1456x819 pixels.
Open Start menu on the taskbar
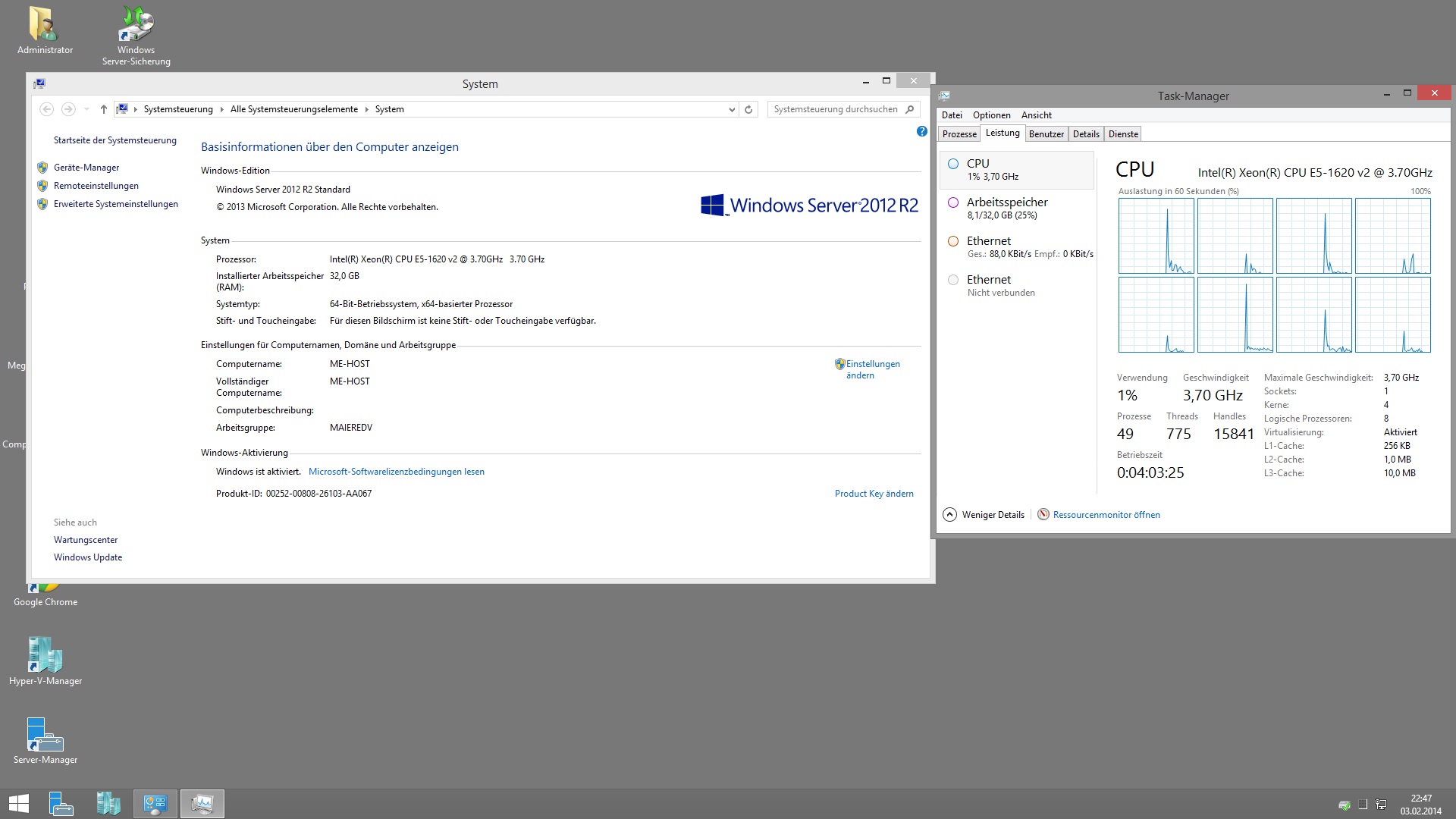pyautogui.click(x=18, y=803)
